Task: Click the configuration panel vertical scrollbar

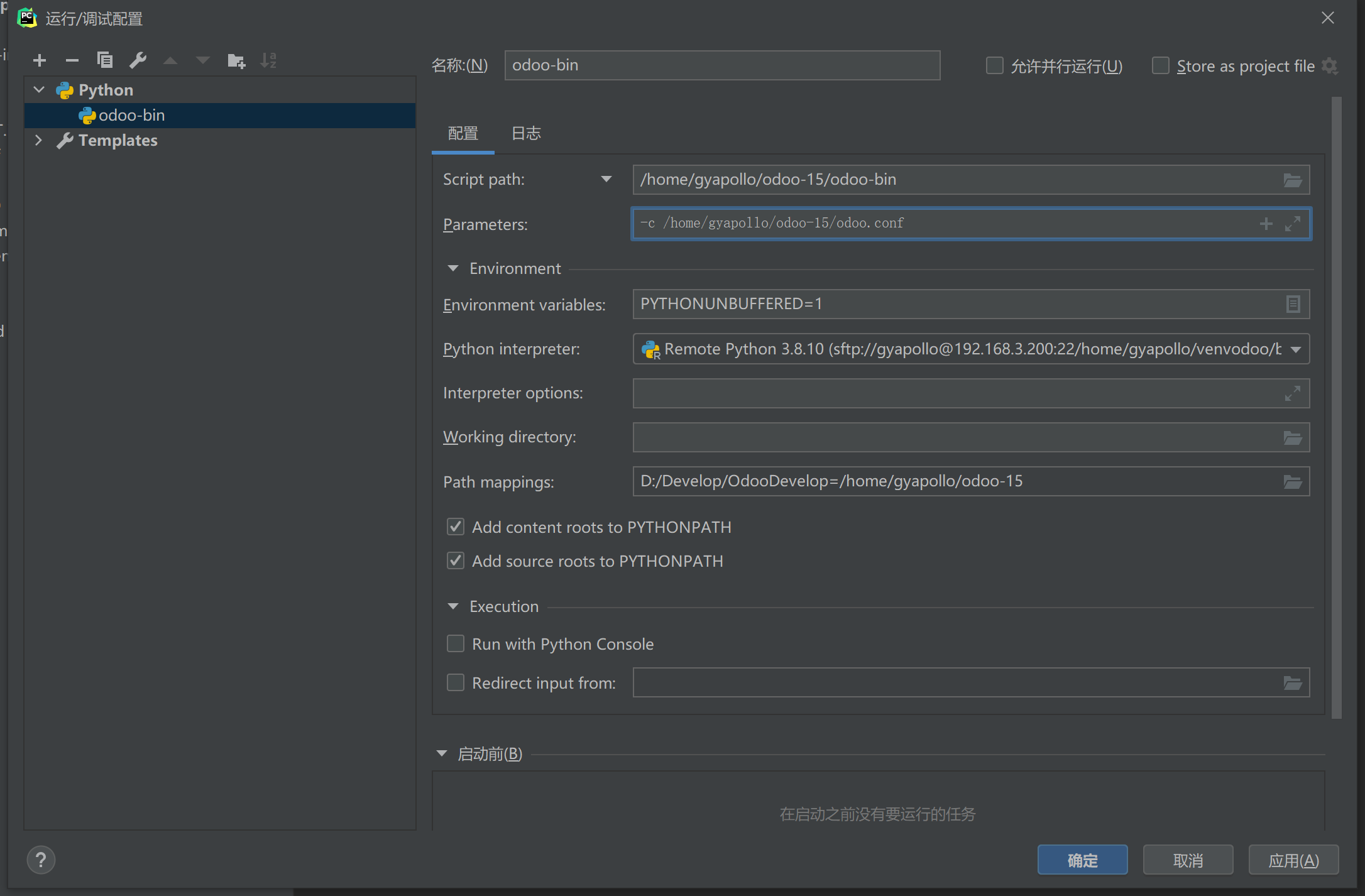Action: pos(1336,407)
